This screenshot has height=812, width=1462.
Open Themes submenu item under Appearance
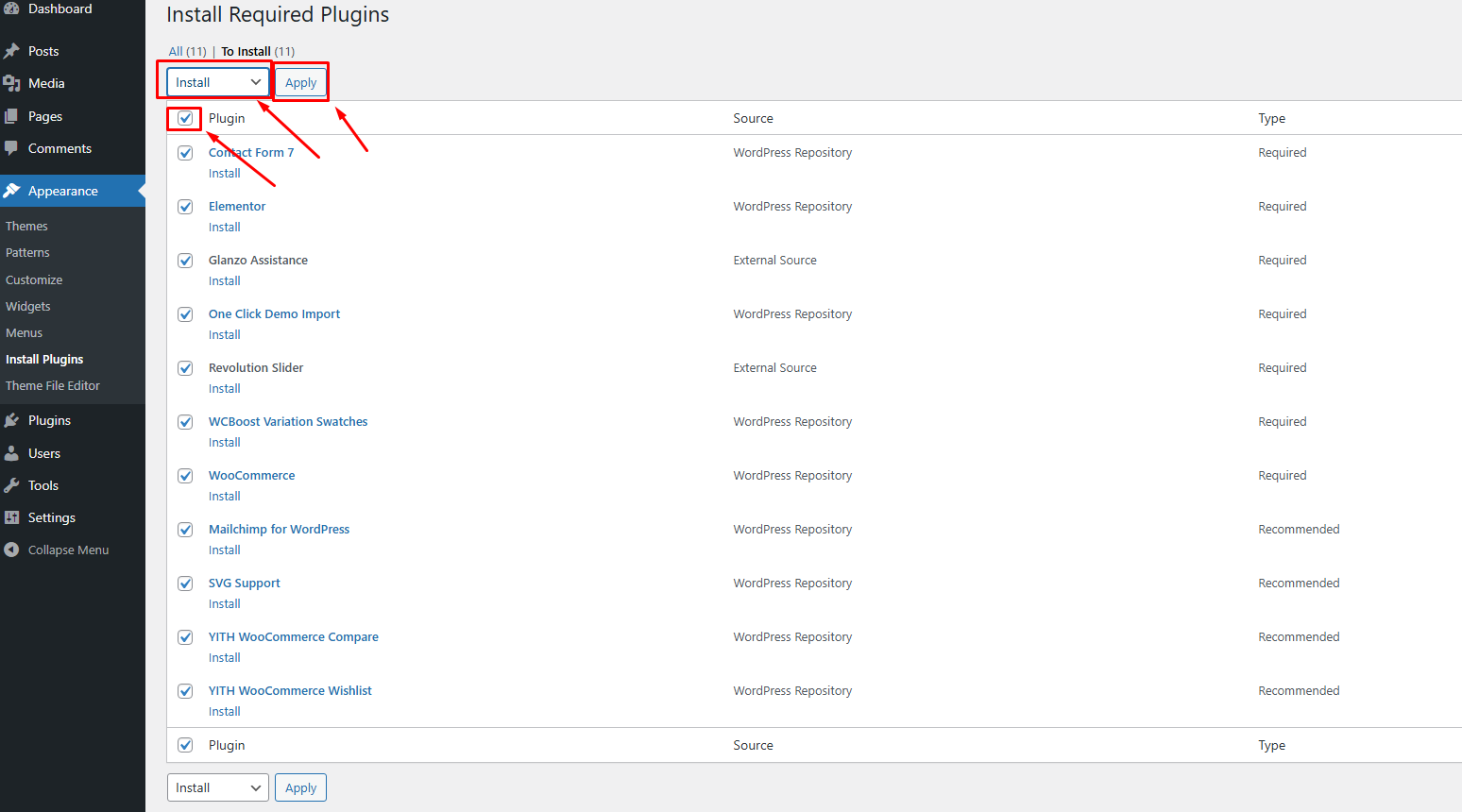tap(26, 226)
